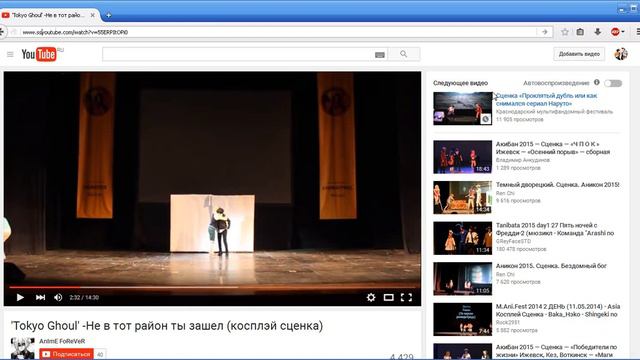Open 'Tanibata 2015 day1 27' video link
The image size is (640, 360).
[555, 229]
